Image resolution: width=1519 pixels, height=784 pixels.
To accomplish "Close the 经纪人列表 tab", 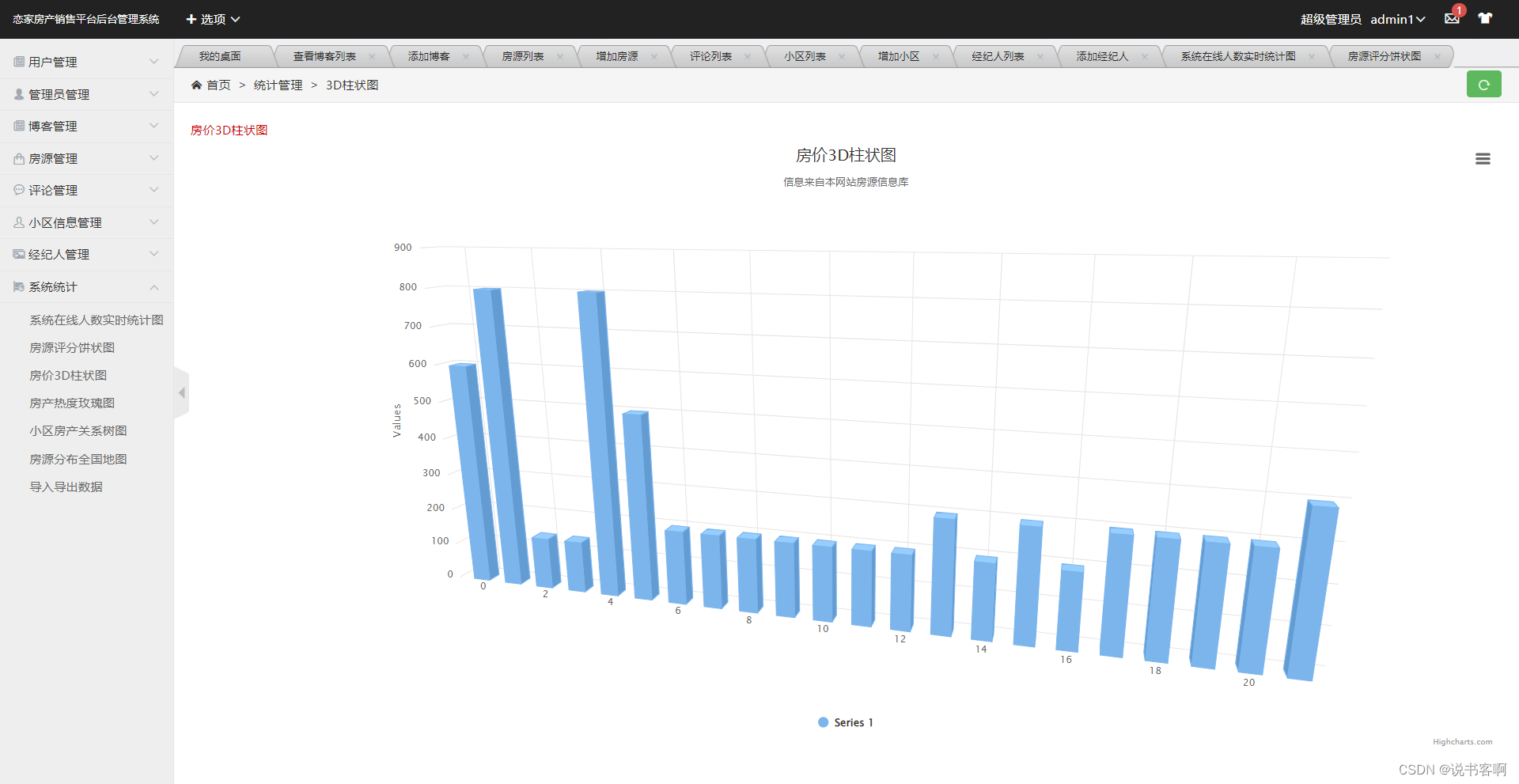I will click(1040, 56).
